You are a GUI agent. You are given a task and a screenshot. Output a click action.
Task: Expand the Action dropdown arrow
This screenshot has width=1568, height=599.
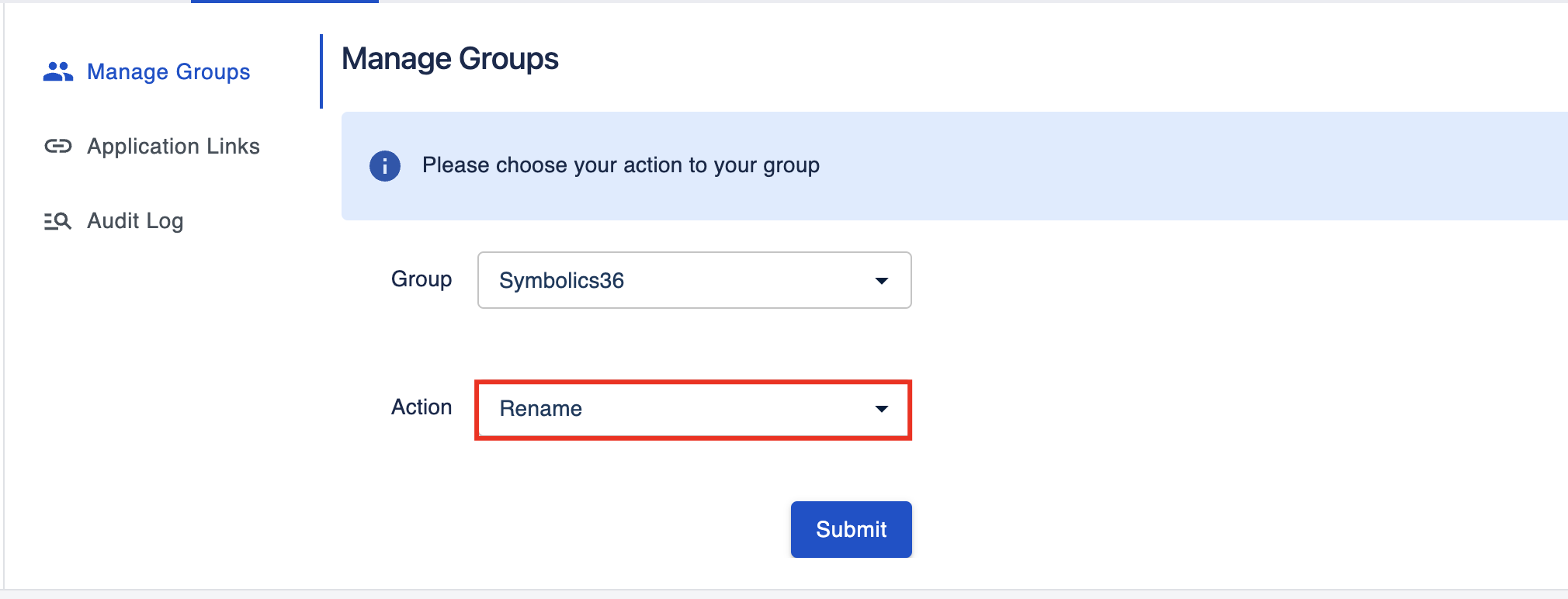881,409
